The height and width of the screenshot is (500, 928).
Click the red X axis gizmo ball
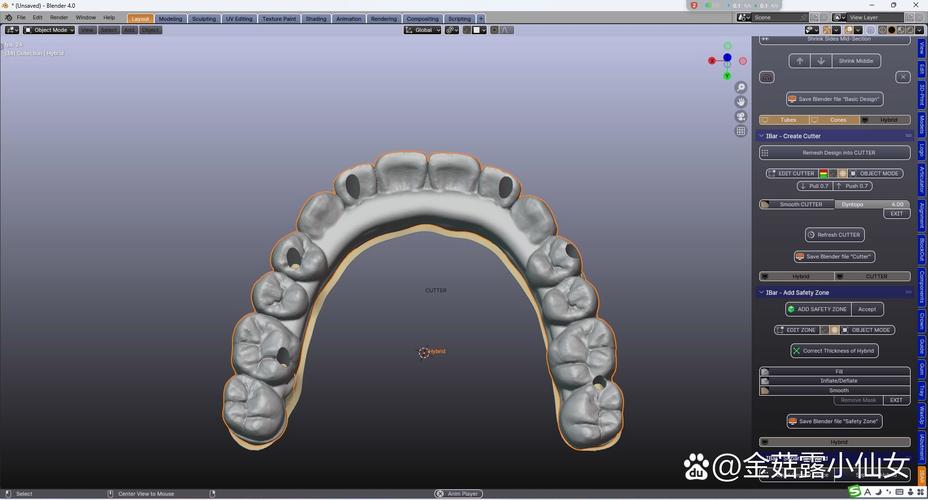[712, 60]
